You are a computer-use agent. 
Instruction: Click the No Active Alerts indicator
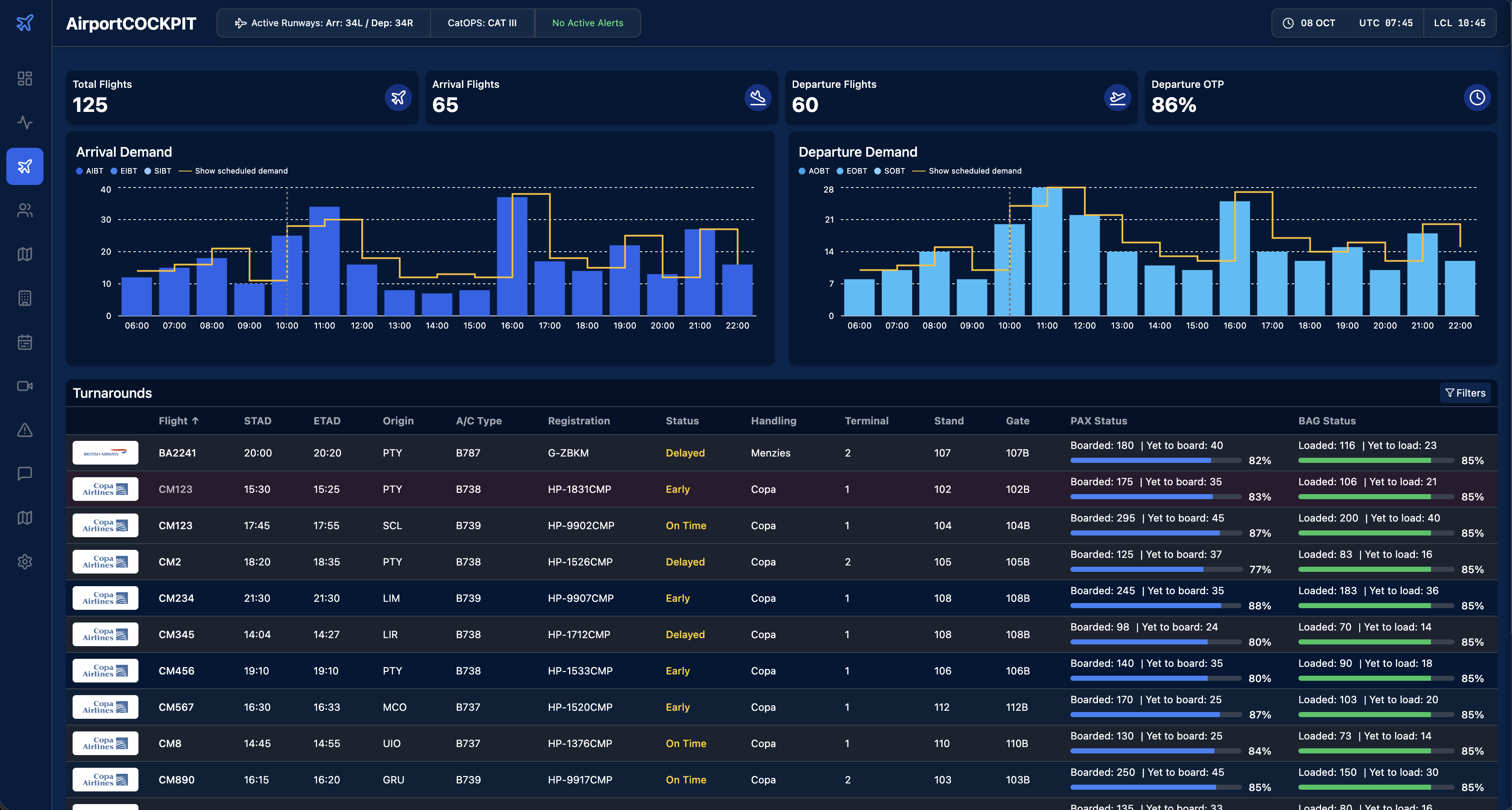(x=588, y=23)
